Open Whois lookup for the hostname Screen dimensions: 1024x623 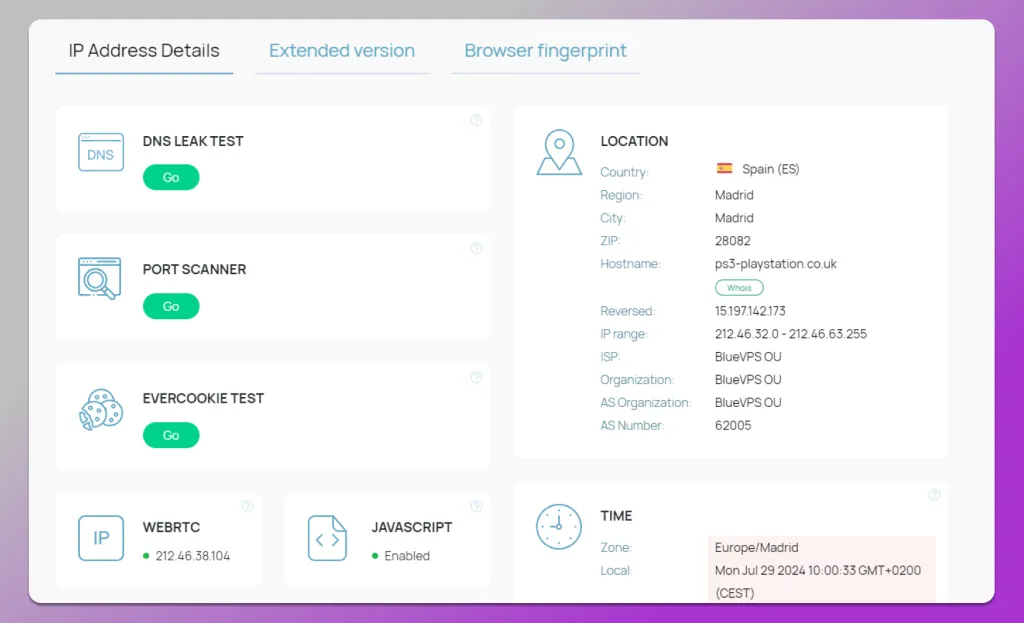[739, 288]
